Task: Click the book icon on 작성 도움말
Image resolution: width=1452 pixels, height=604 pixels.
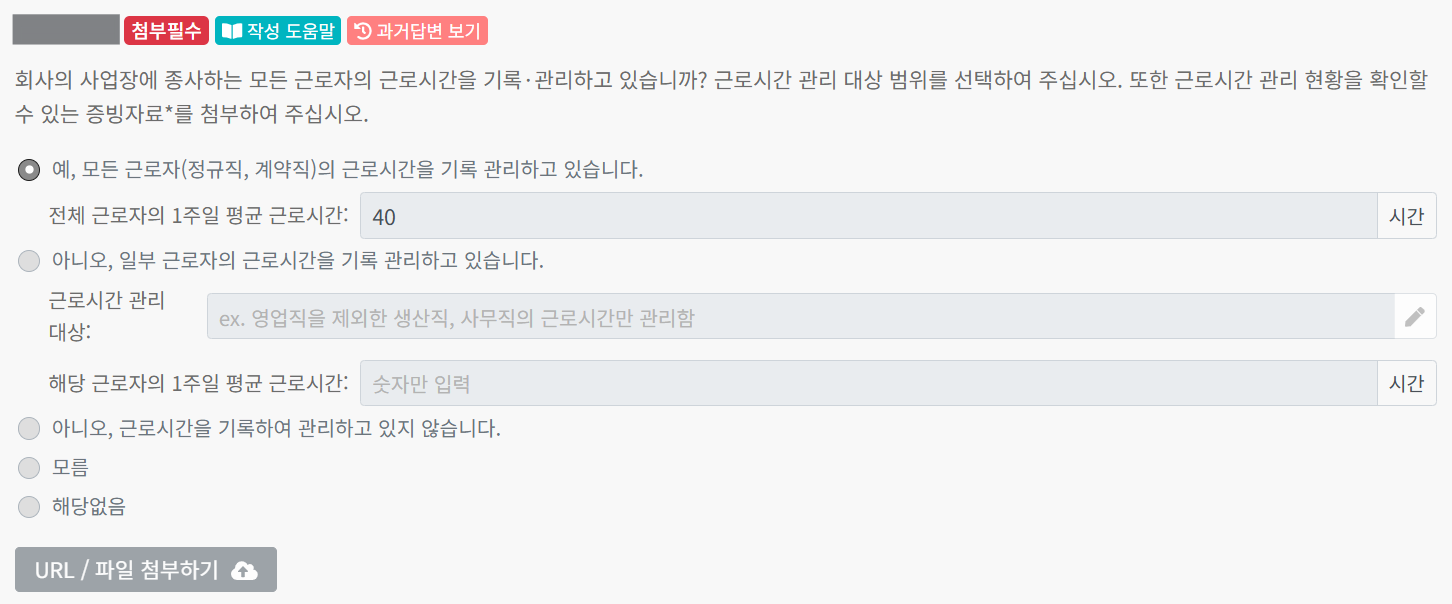Action: (x=231, y=31)
